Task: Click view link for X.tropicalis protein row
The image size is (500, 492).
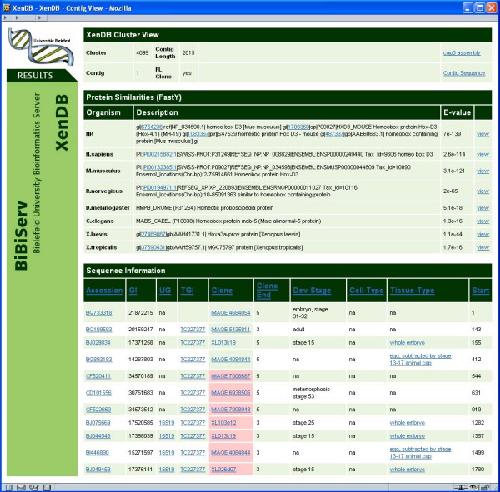Action: tap(483, 248)
